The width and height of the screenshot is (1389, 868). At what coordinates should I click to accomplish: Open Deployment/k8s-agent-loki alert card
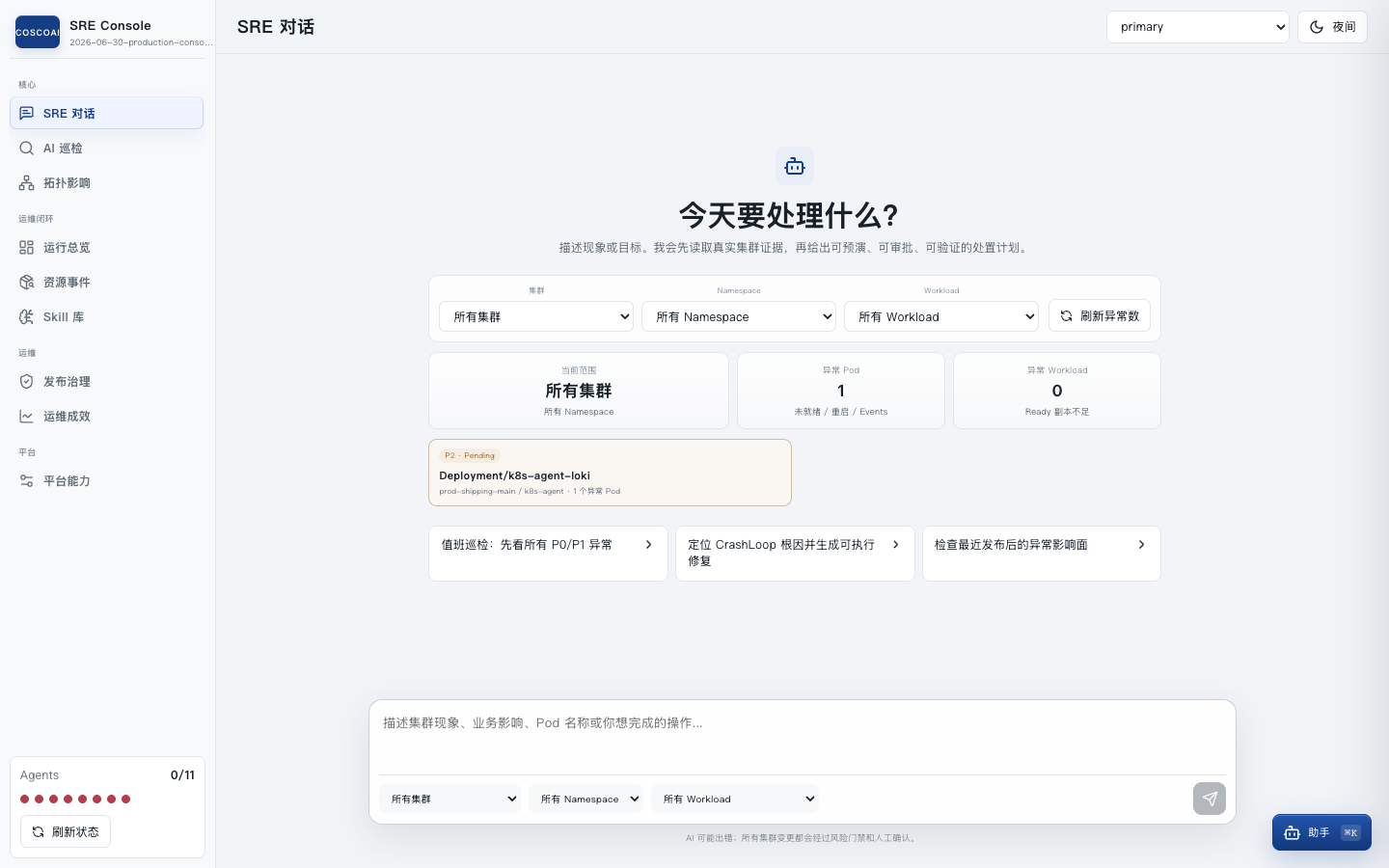click(610, 473)
